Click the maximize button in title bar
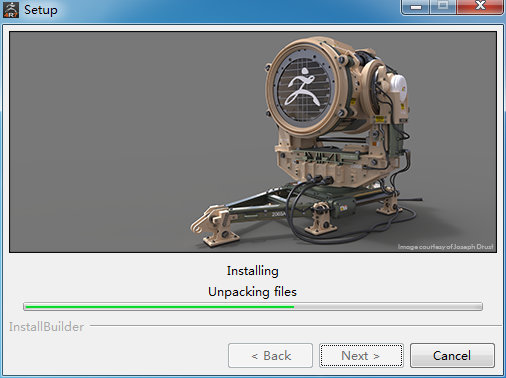 coord(443,7)
